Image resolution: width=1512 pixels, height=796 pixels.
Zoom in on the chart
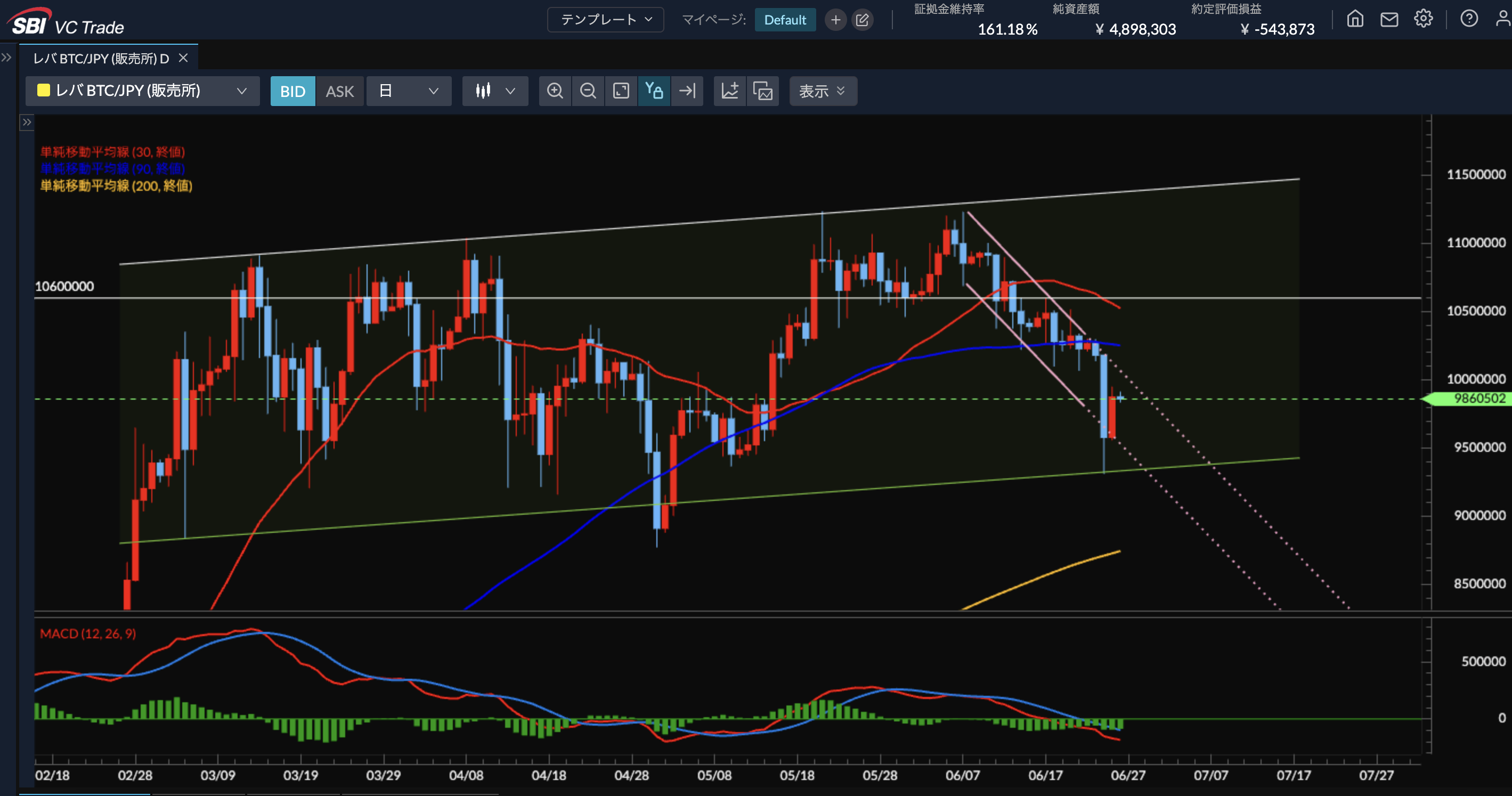(x=555, y=91)
